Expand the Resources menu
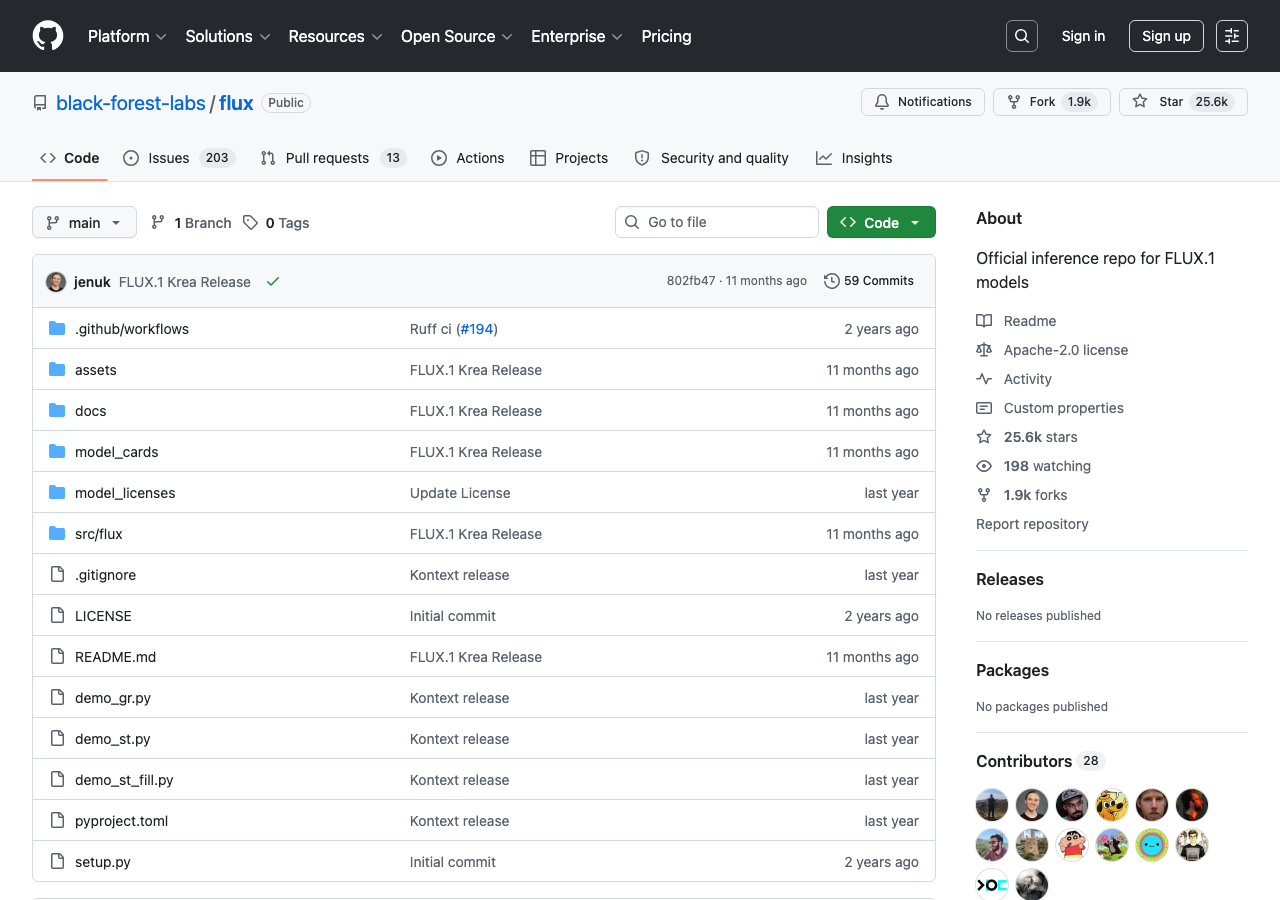The width and height of the screenshot is (1280, 900). tap(335, 36)
